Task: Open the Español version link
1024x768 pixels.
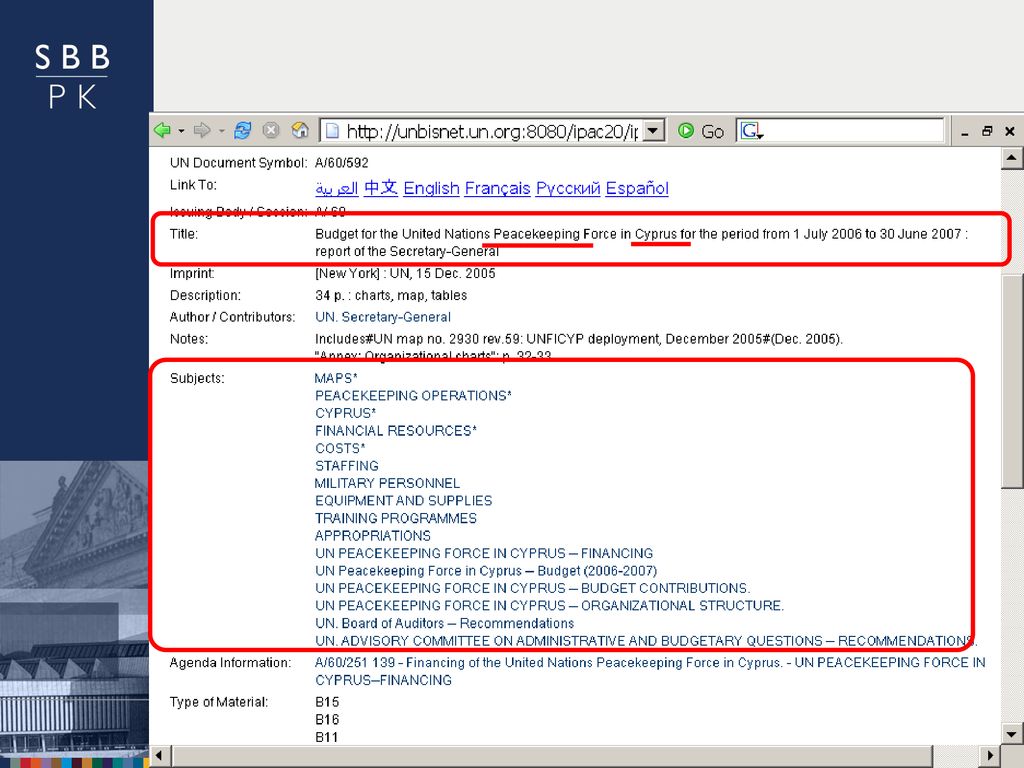Action: click(x=637, y=189)
